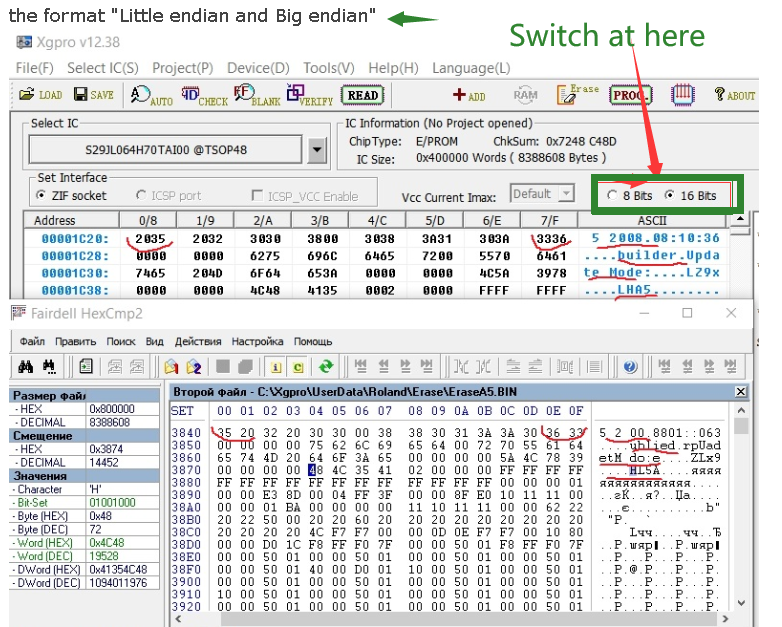Open the Действия menu in HexCmp2

pos(197,341)
